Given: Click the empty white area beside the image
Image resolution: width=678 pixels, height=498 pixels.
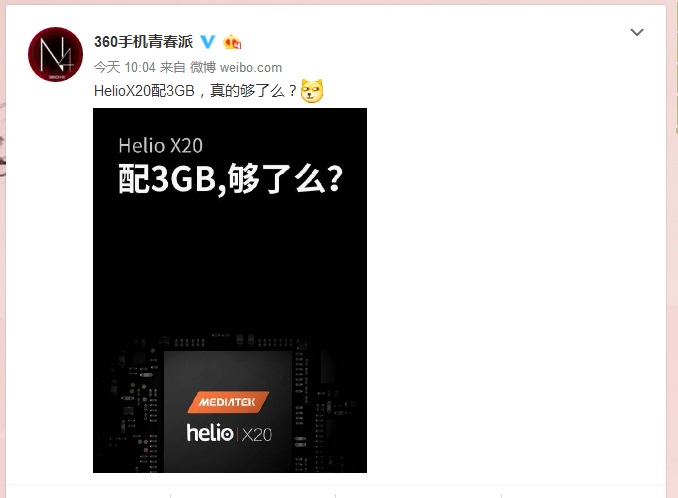Looking at the screenshot, I should tap(515, 290).
